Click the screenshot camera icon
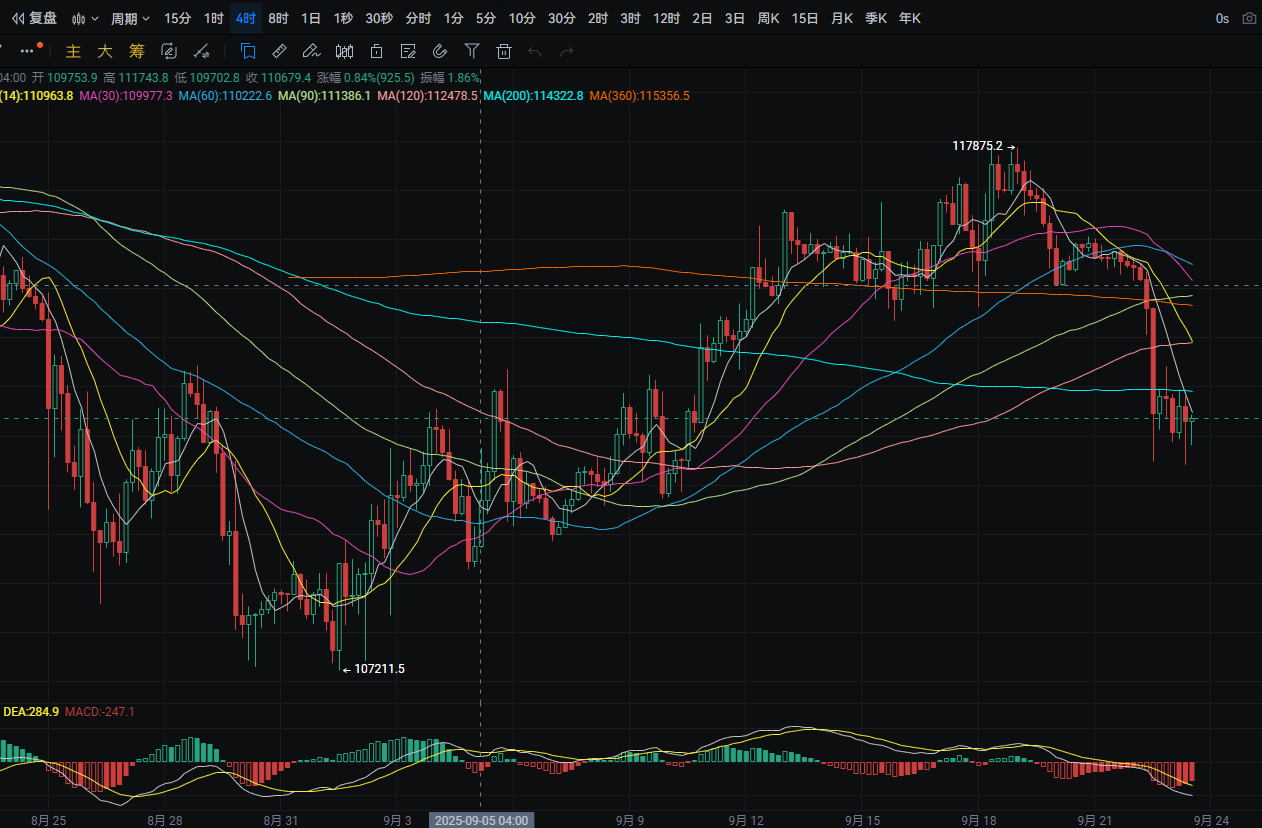This screenshot has height=828, width=1262. click(1249, 18)
